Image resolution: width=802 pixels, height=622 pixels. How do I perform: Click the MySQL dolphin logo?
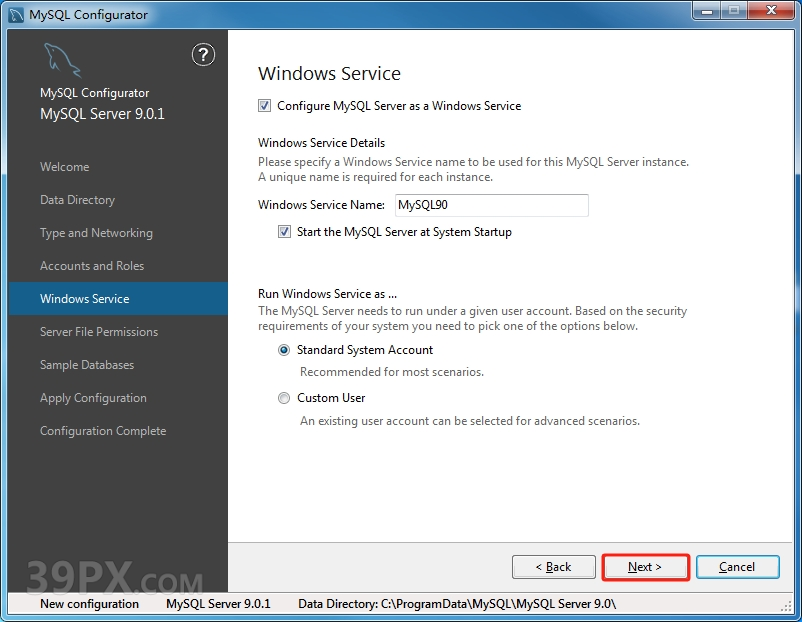(x=61, y=61)
